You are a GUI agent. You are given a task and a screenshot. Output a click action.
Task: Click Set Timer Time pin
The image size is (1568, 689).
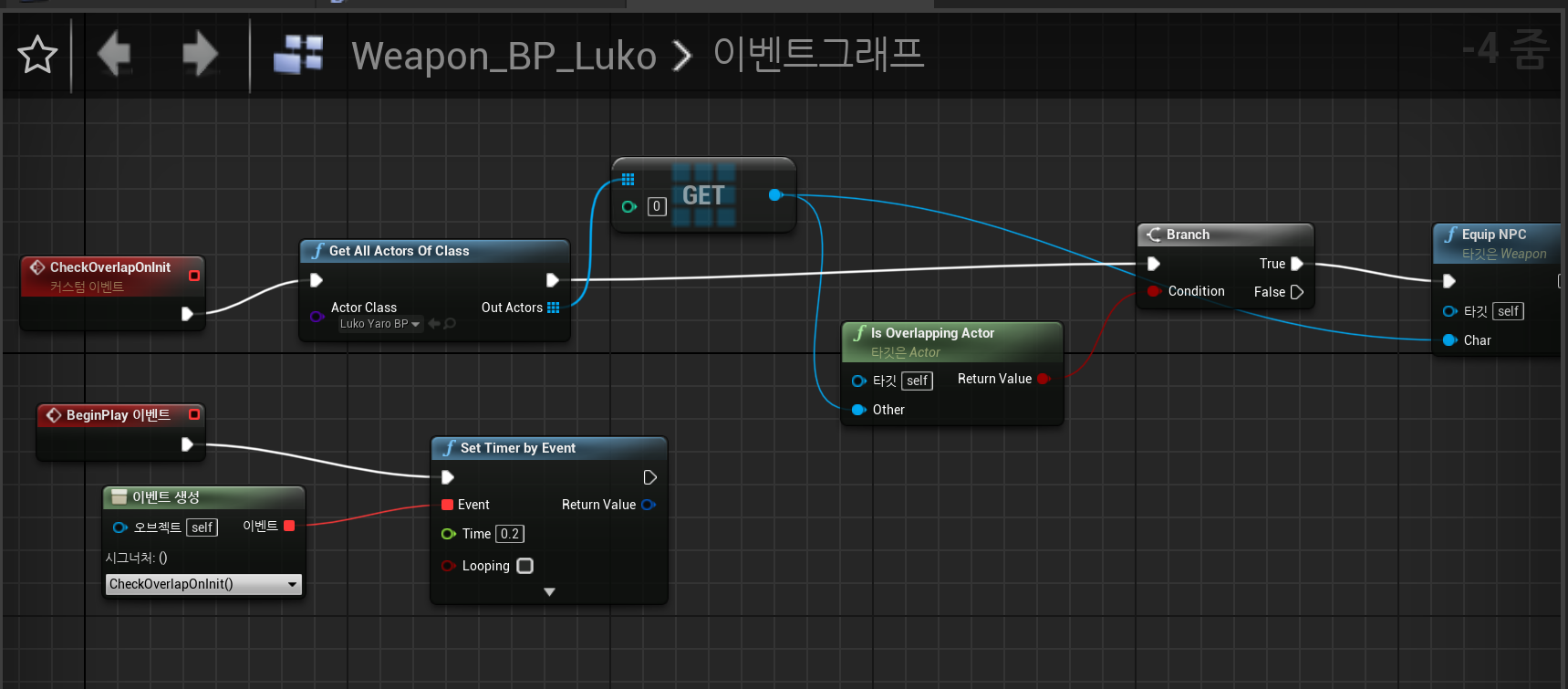tap(448, 534)
